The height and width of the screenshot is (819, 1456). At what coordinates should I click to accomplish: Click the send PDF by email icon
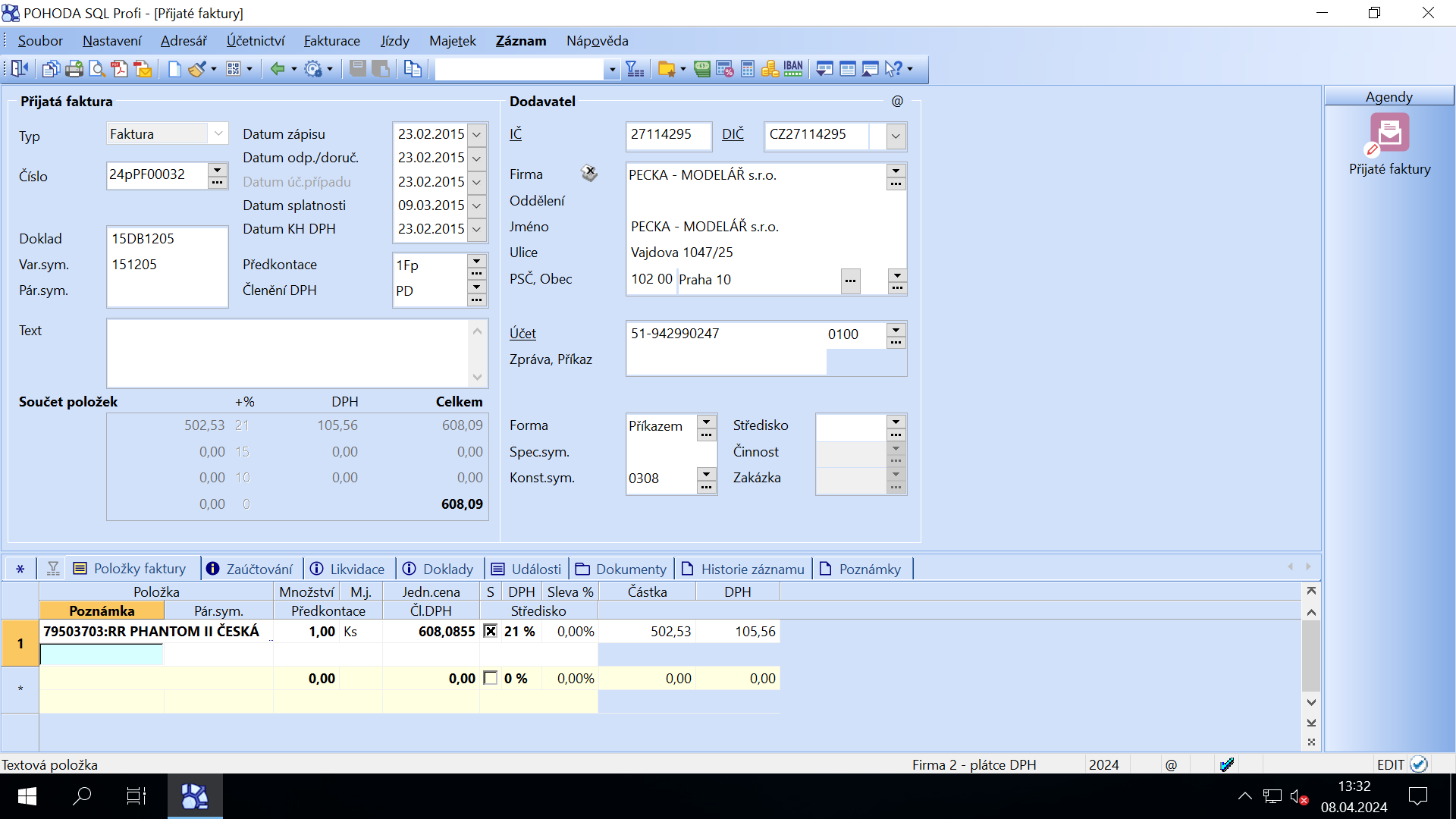(143, 69)
